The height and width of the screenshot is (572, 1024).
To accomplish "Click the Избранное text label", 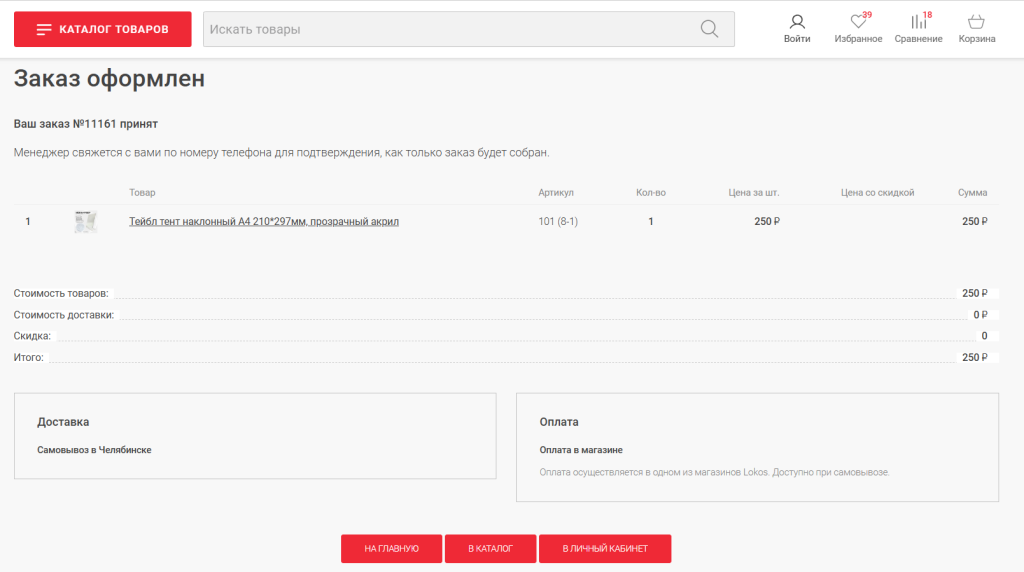I will pyautogui.click(x=858, y=39).
